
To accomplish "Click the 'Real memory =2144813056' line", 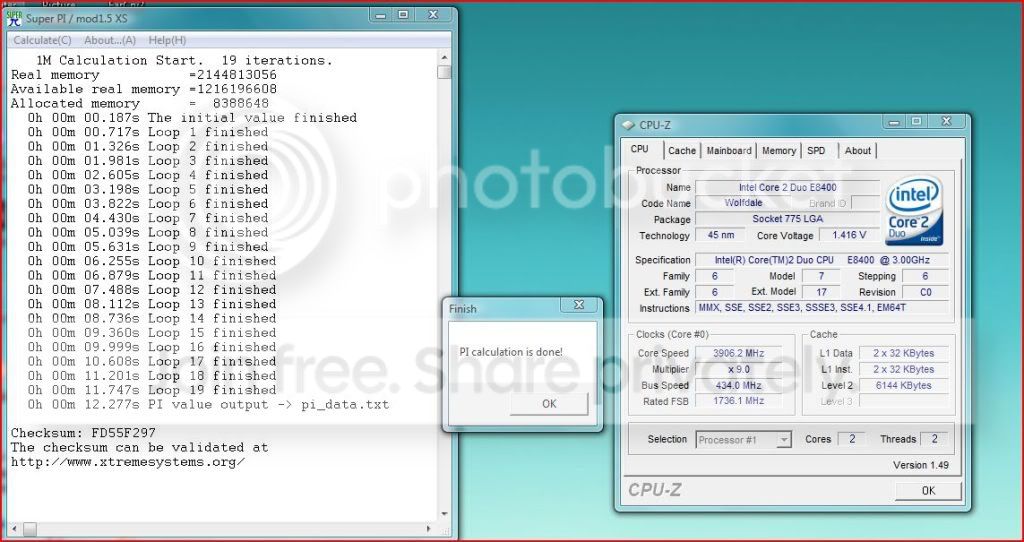I will click(x=144, y=74).
